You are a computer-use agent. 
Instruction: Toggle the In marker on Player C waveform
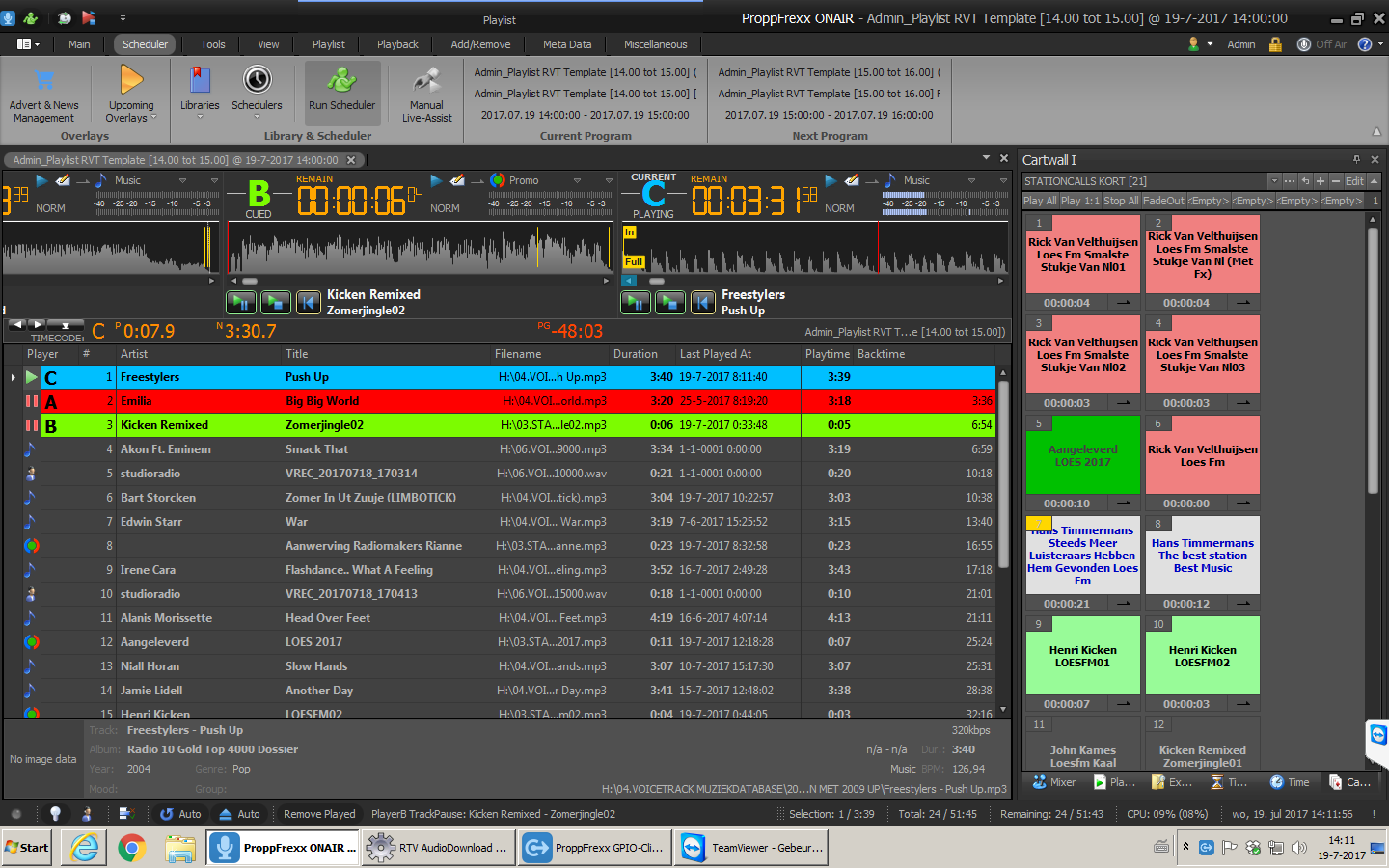click(630, 232)
